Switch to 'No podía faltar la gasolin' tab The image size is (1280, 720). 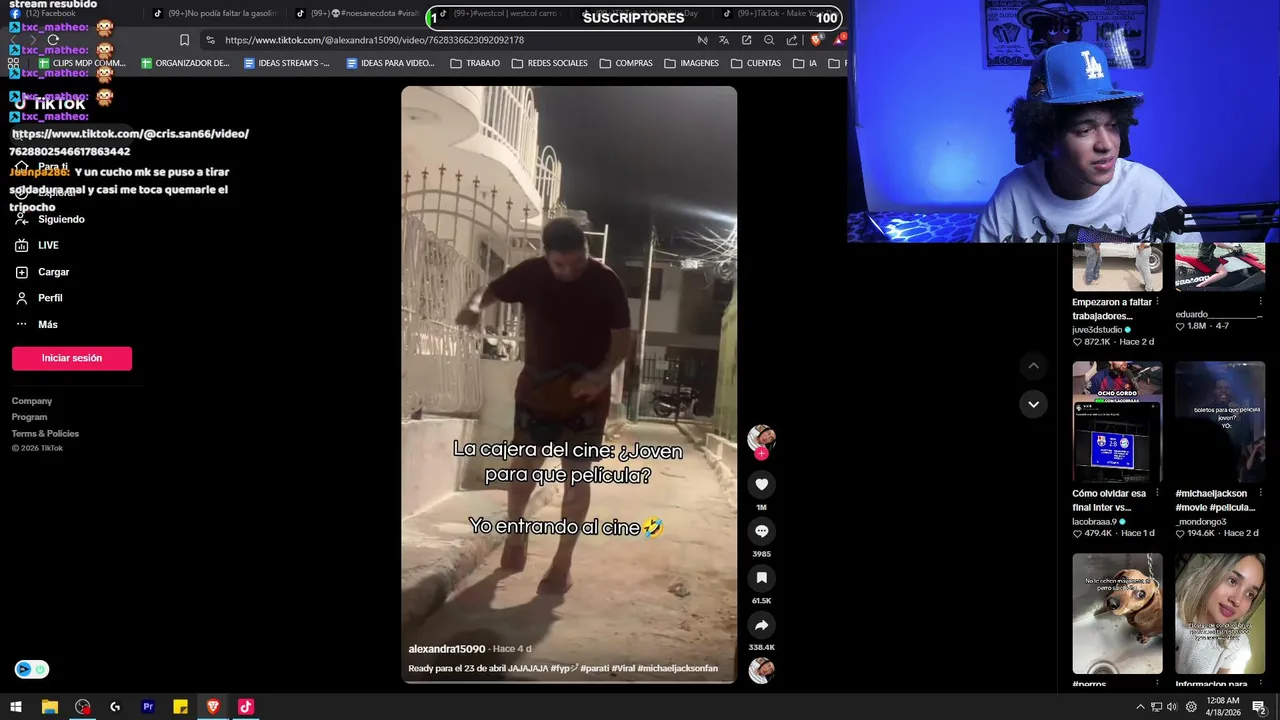tap(213, 14)
